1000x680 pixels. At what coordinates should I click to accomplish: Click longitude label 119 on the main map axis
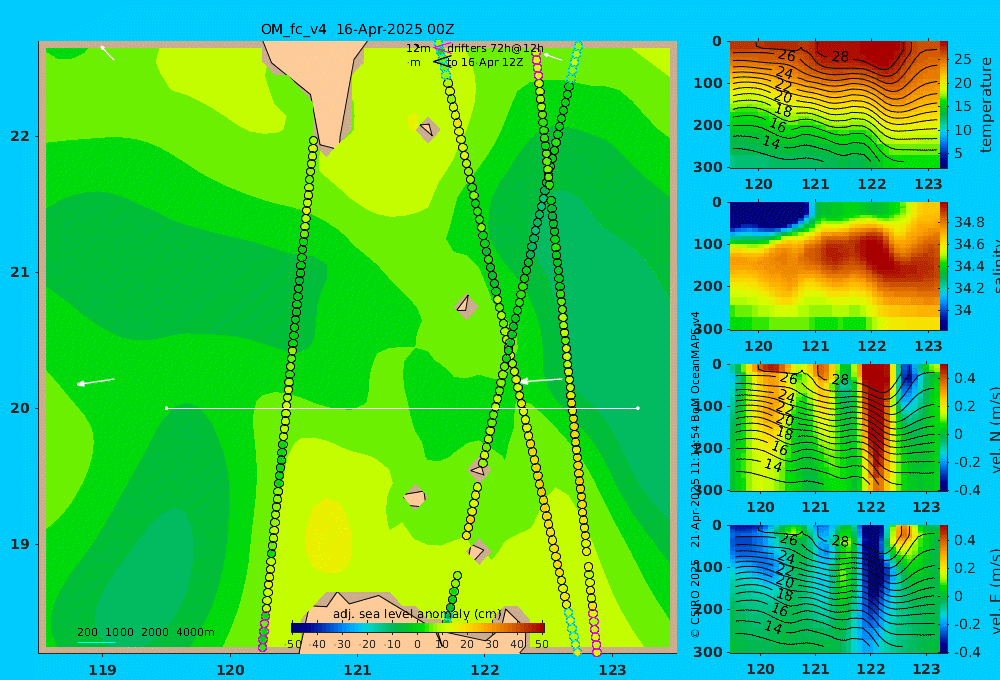102,670
